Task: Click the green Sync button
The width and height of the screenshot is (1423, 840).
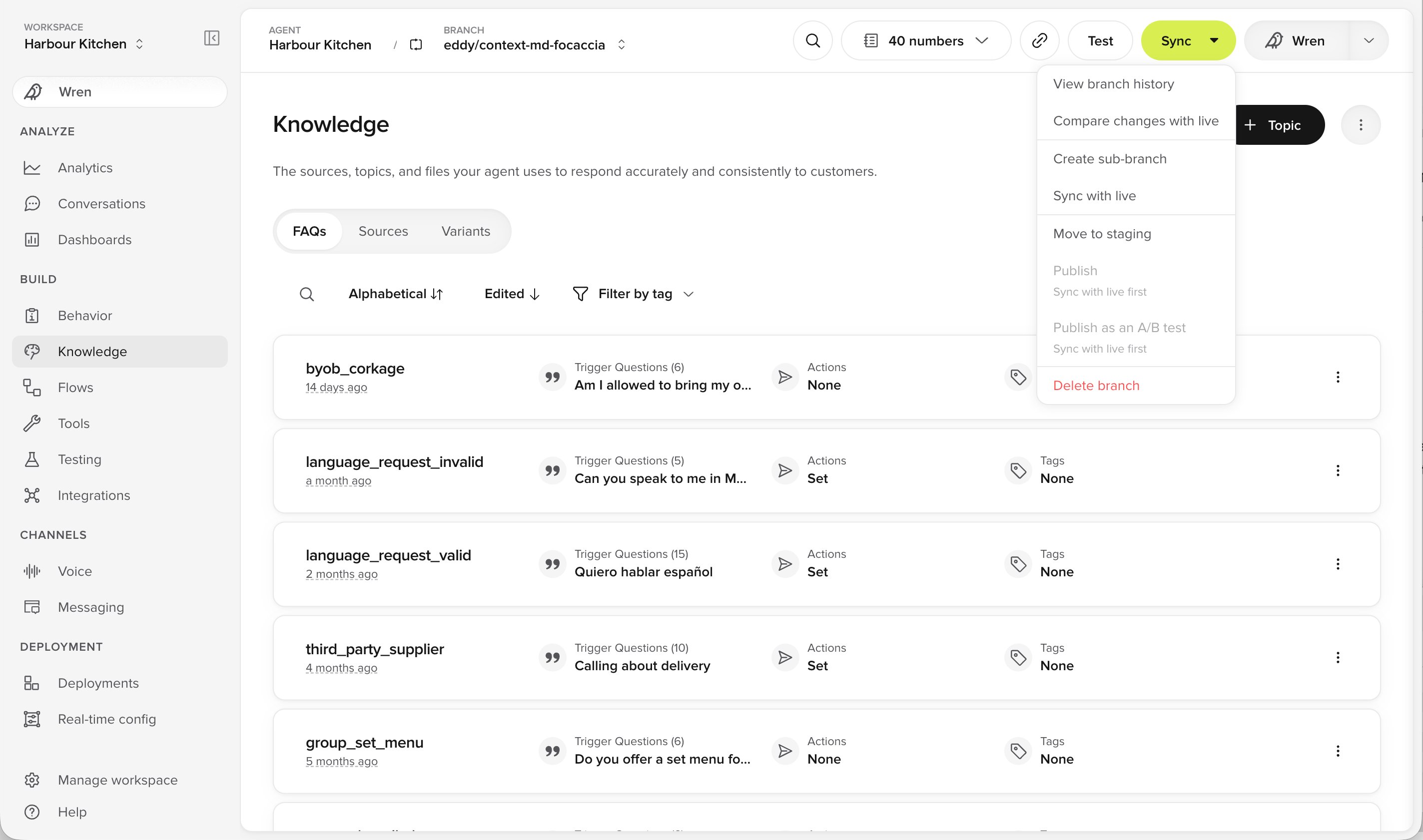Action: click(x=1176, y=41)
